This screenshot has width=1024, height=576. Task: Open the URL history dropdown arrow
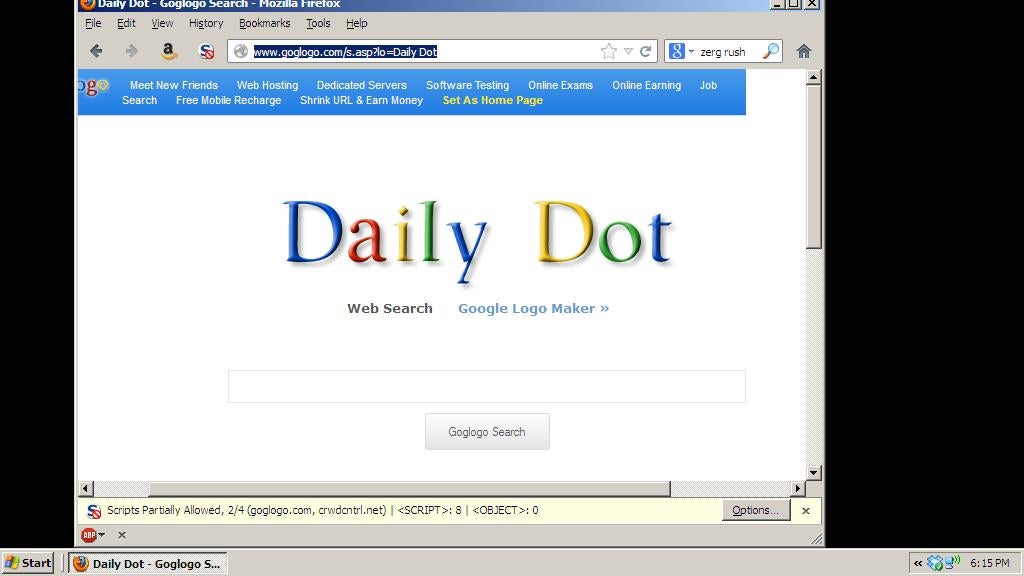(x=628, y=52)
